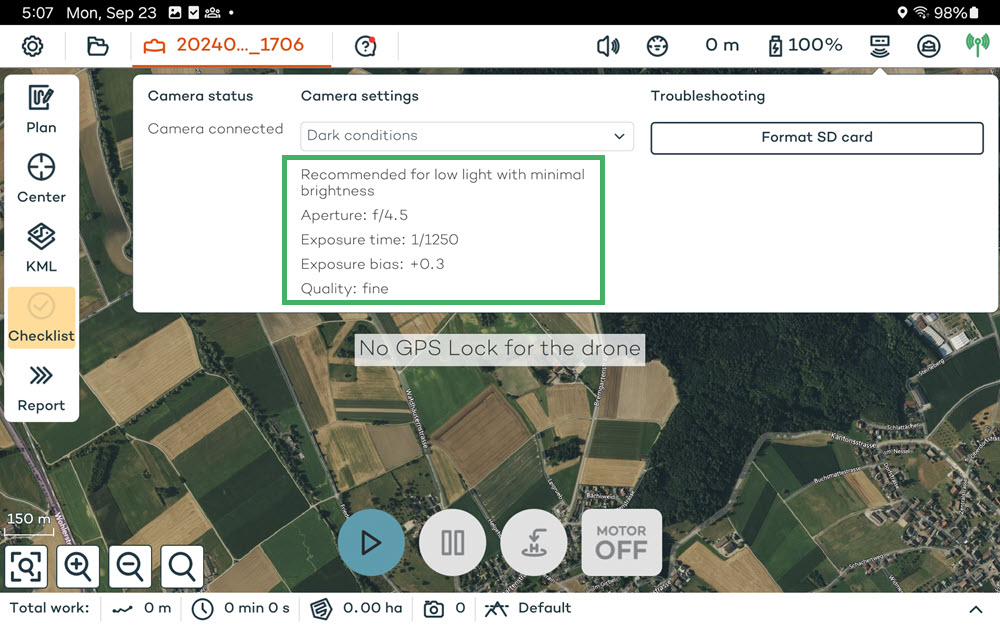Viewport: 1000px width, 625px height.
Task: Open the map location search
Action: click(x=181, y=567)
